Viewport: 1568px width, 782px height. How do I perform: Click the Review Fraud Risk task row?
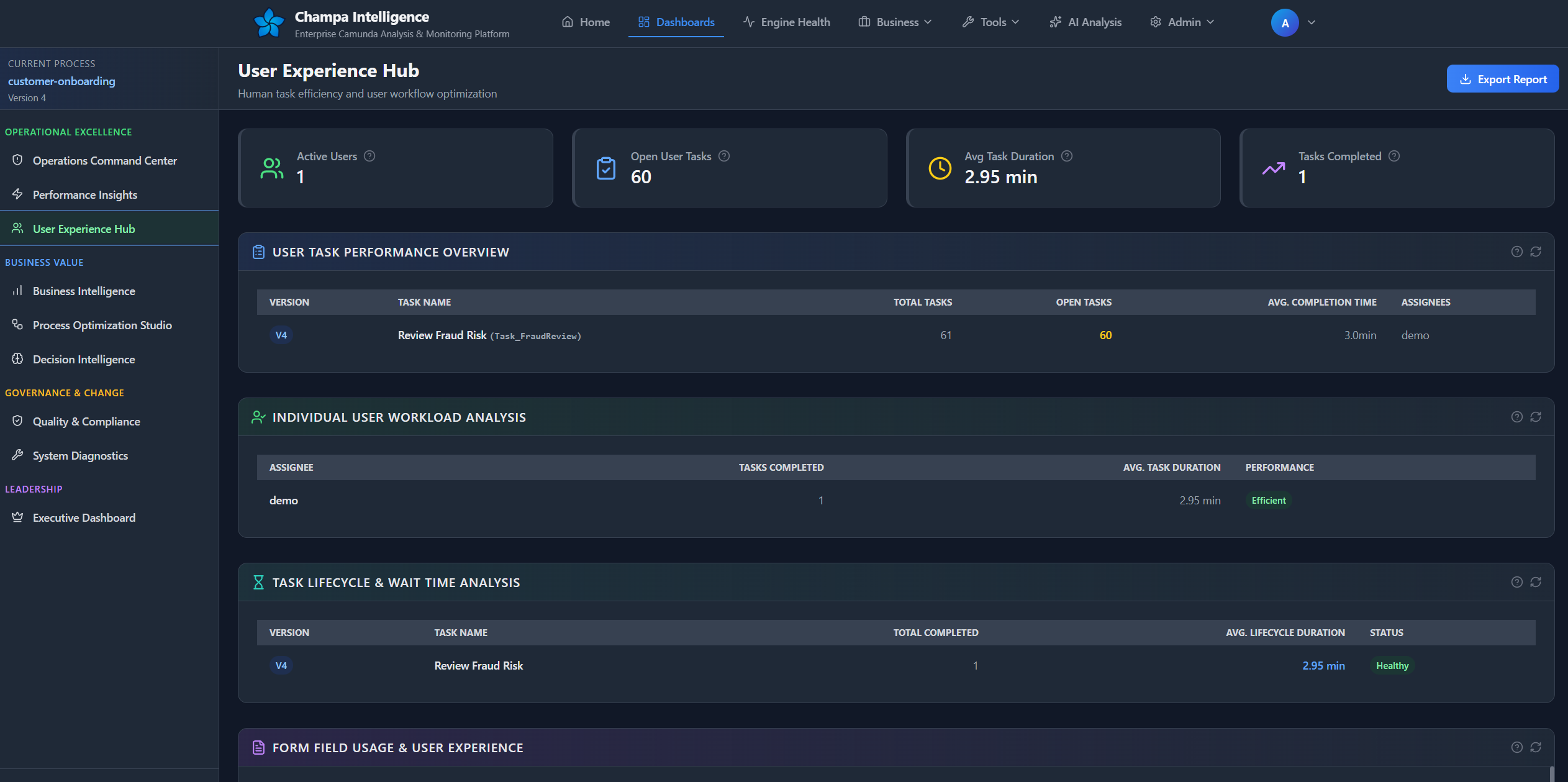442,335
